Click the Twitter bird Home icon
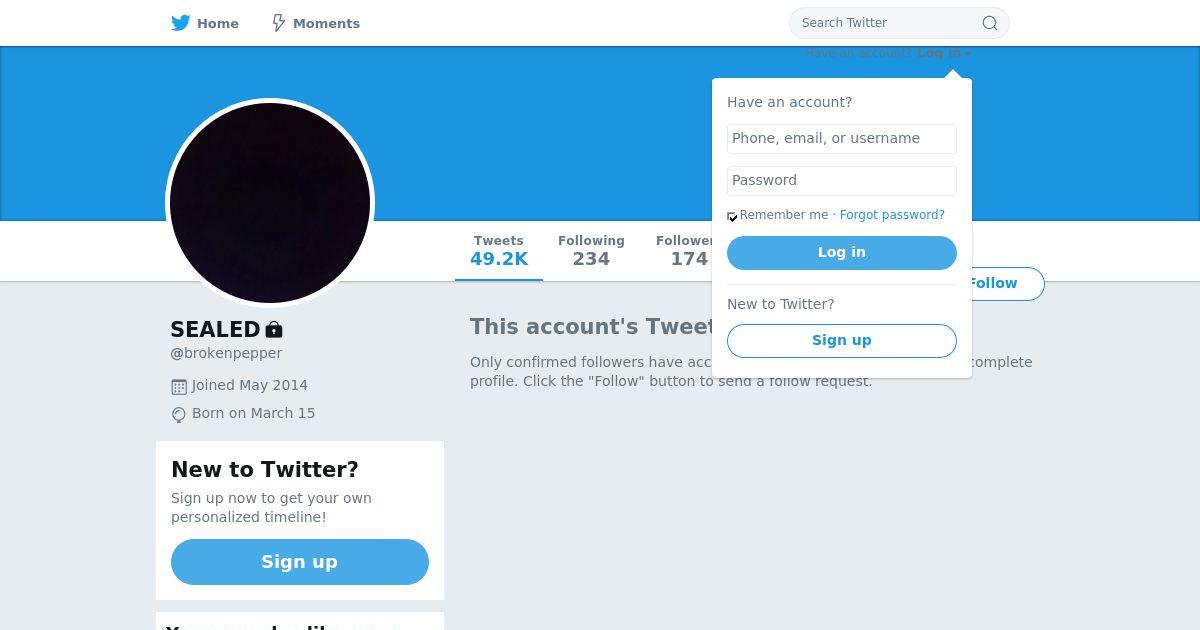 coord(181,23)
